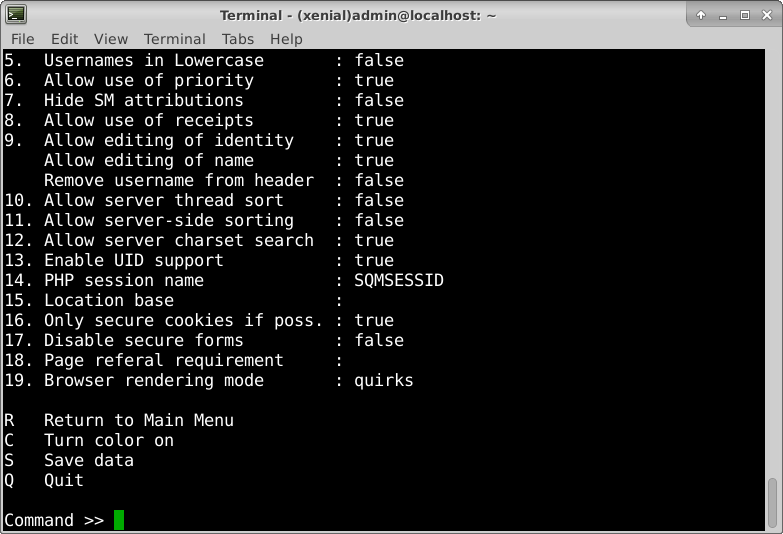Open the Help menu
This screenshot has width=783, height=534.
pos(286,39)
